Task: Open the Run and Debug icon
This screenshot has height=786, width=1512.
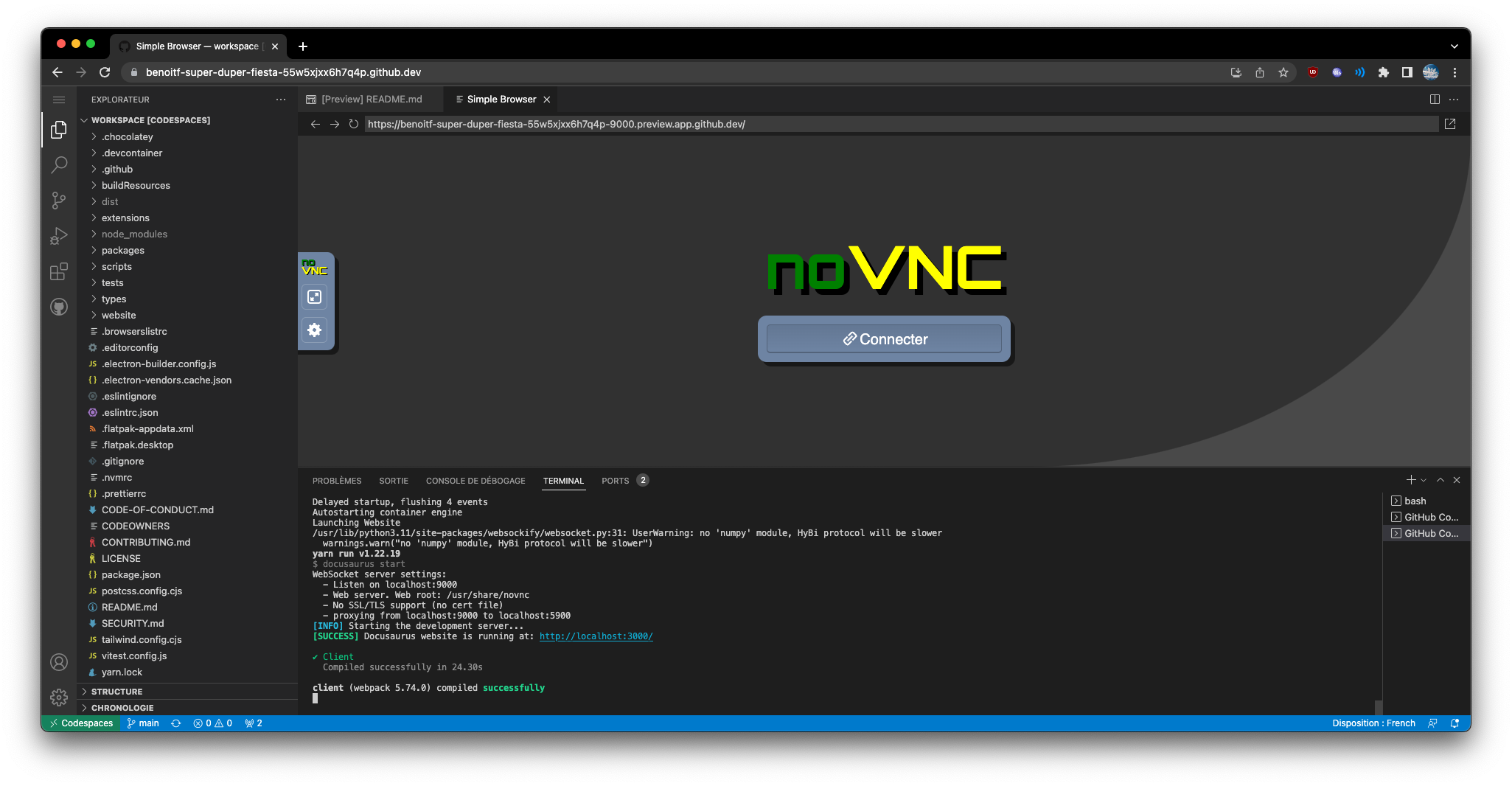Action: tap(59, 236)
